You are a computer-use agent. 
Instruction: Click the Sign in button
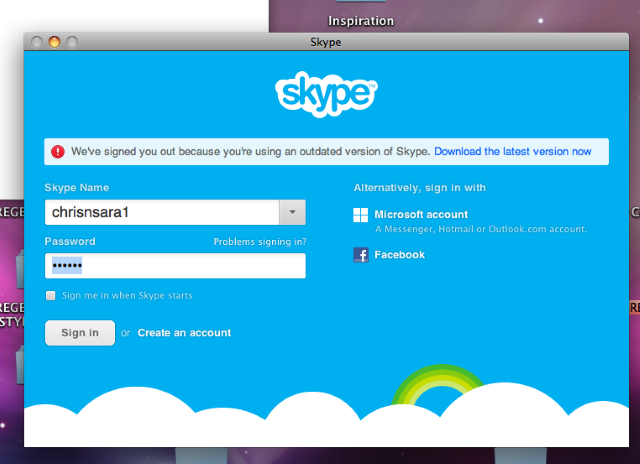tap(80, 333)
